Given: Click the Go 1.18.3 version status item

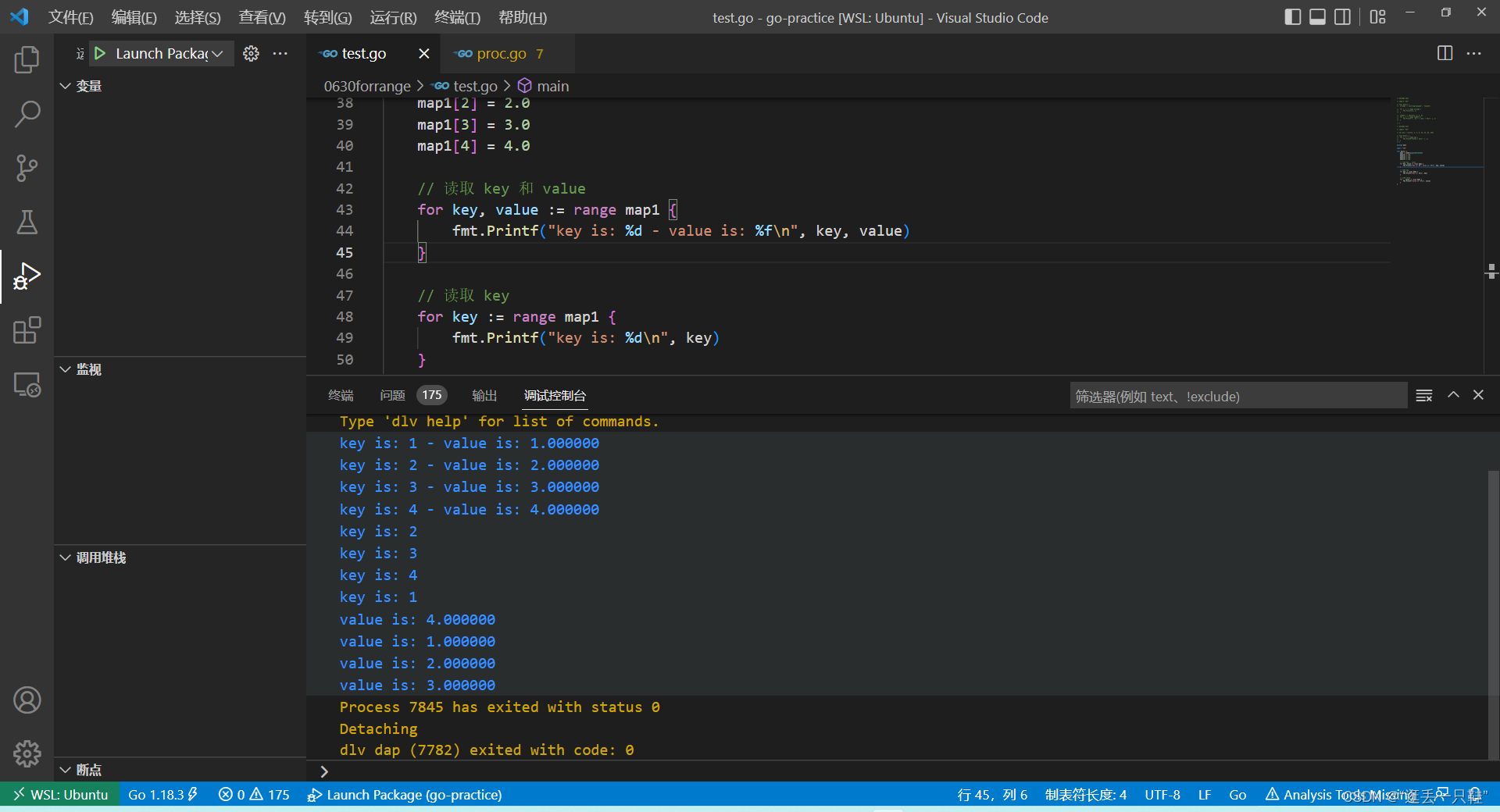Looking at the screenshot, I should [162, 794].
